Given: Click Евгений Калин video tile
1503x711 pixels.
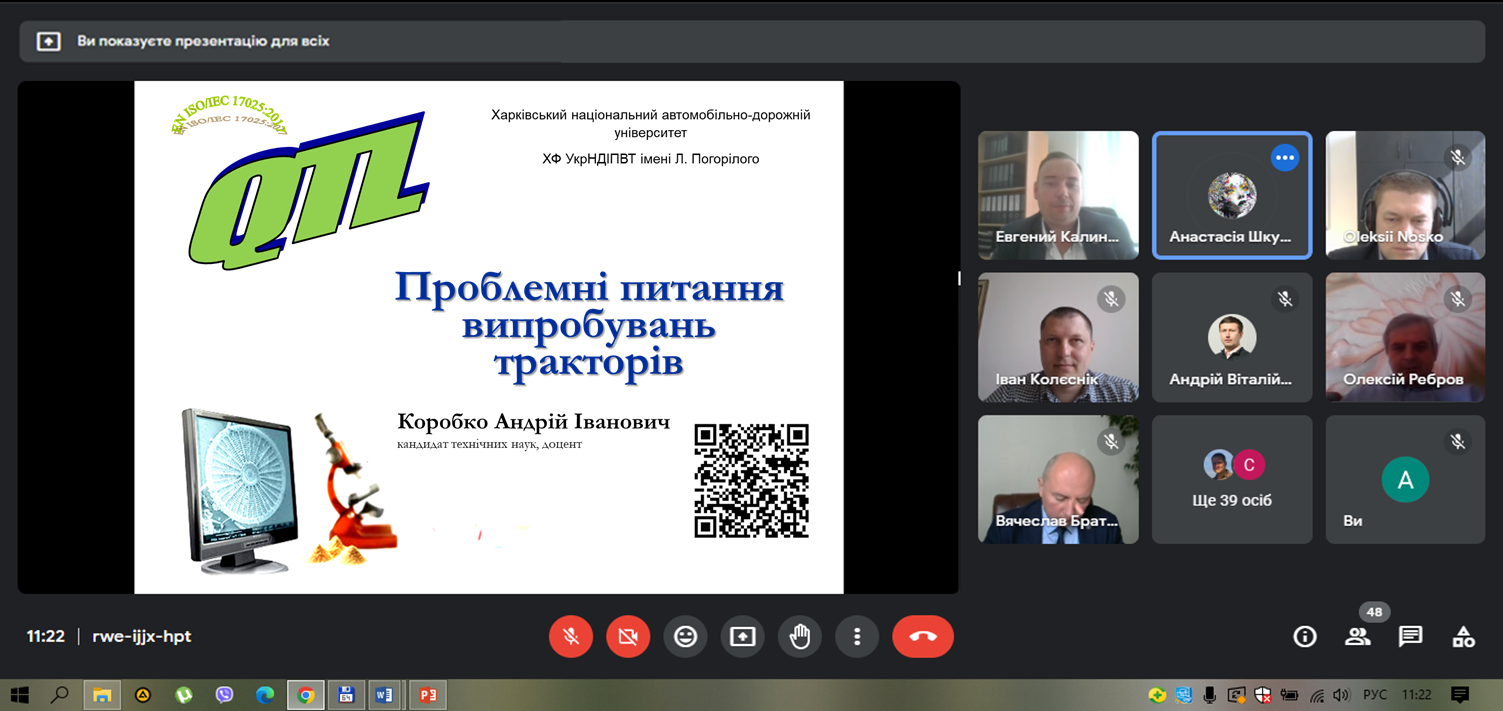Looking at the screenshot, I should [x=1058, y=195].
